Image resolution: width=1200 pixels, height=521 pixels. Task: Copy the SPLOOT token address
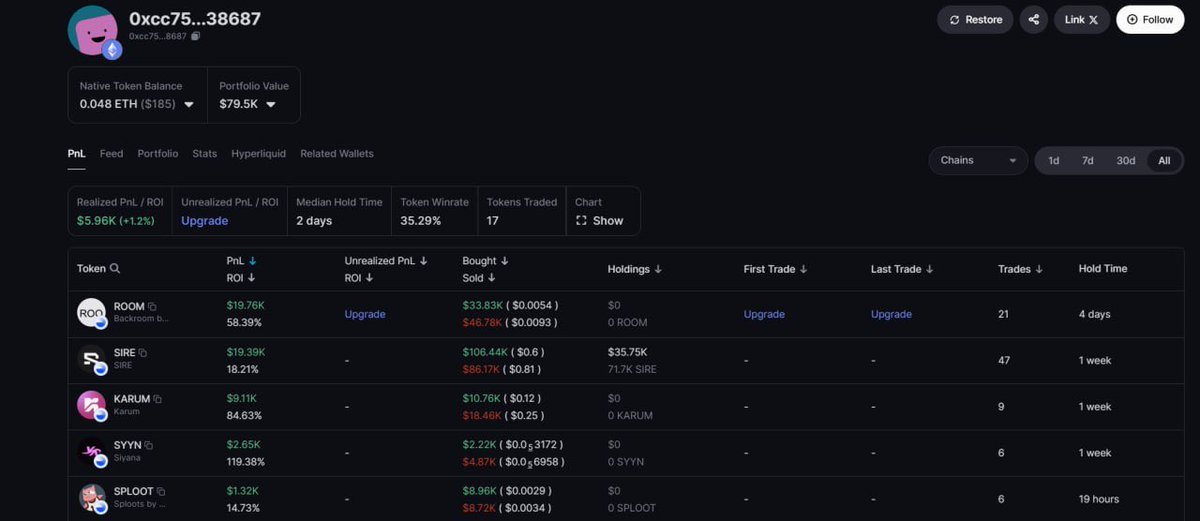pos(161,492)
